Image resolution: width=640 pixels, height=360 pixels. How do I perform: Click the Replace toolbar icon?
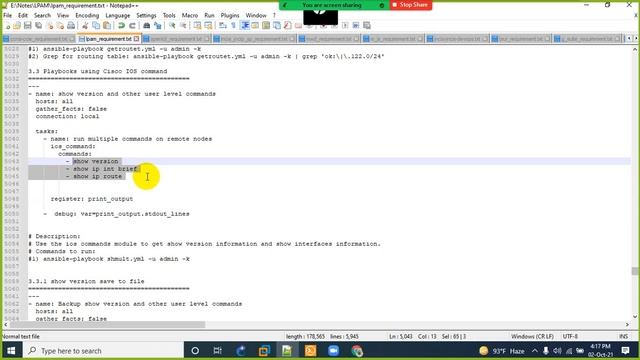point(158,26)
